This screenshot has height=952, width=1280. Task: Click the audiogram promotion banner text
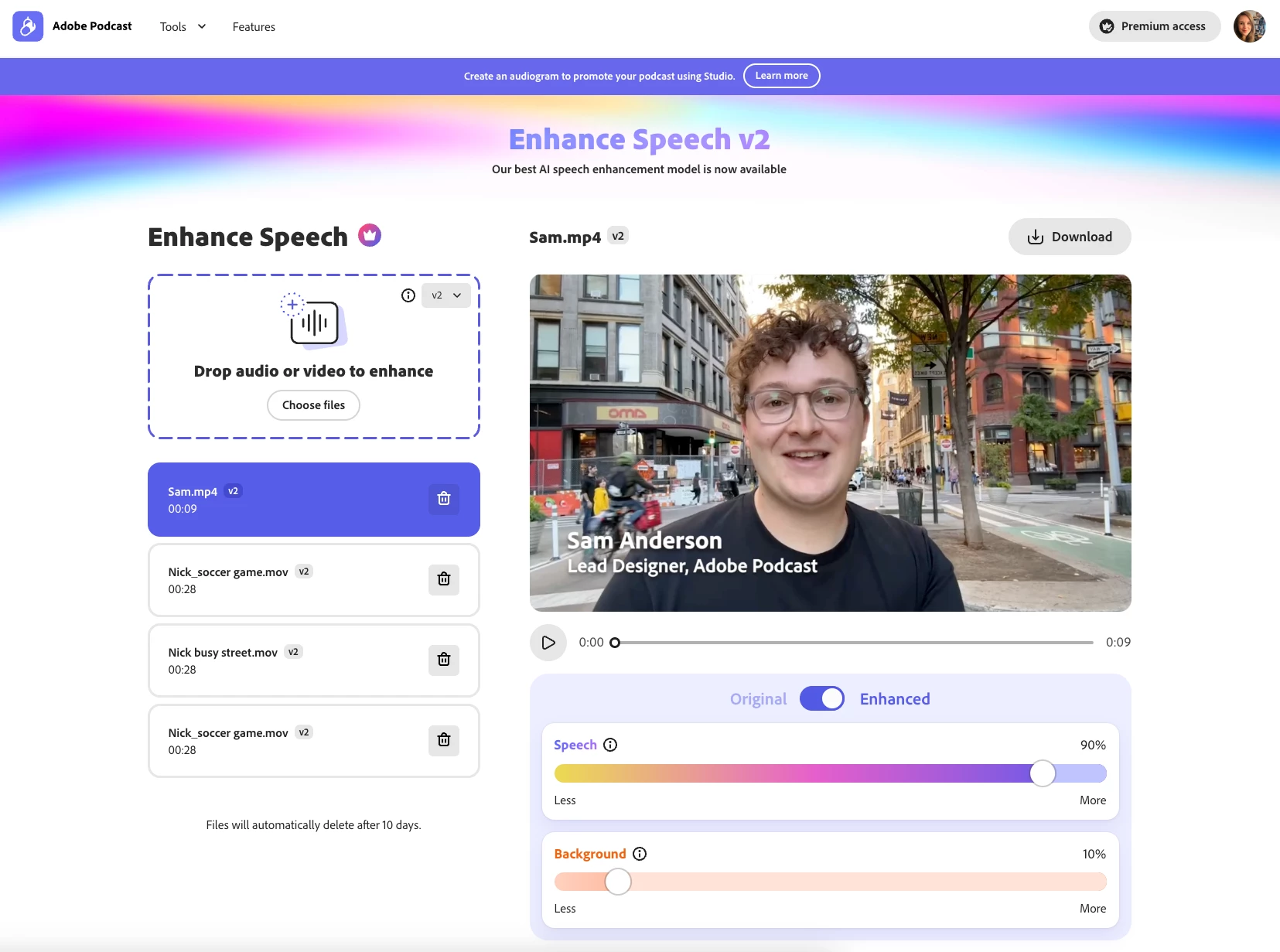[599, 76]
